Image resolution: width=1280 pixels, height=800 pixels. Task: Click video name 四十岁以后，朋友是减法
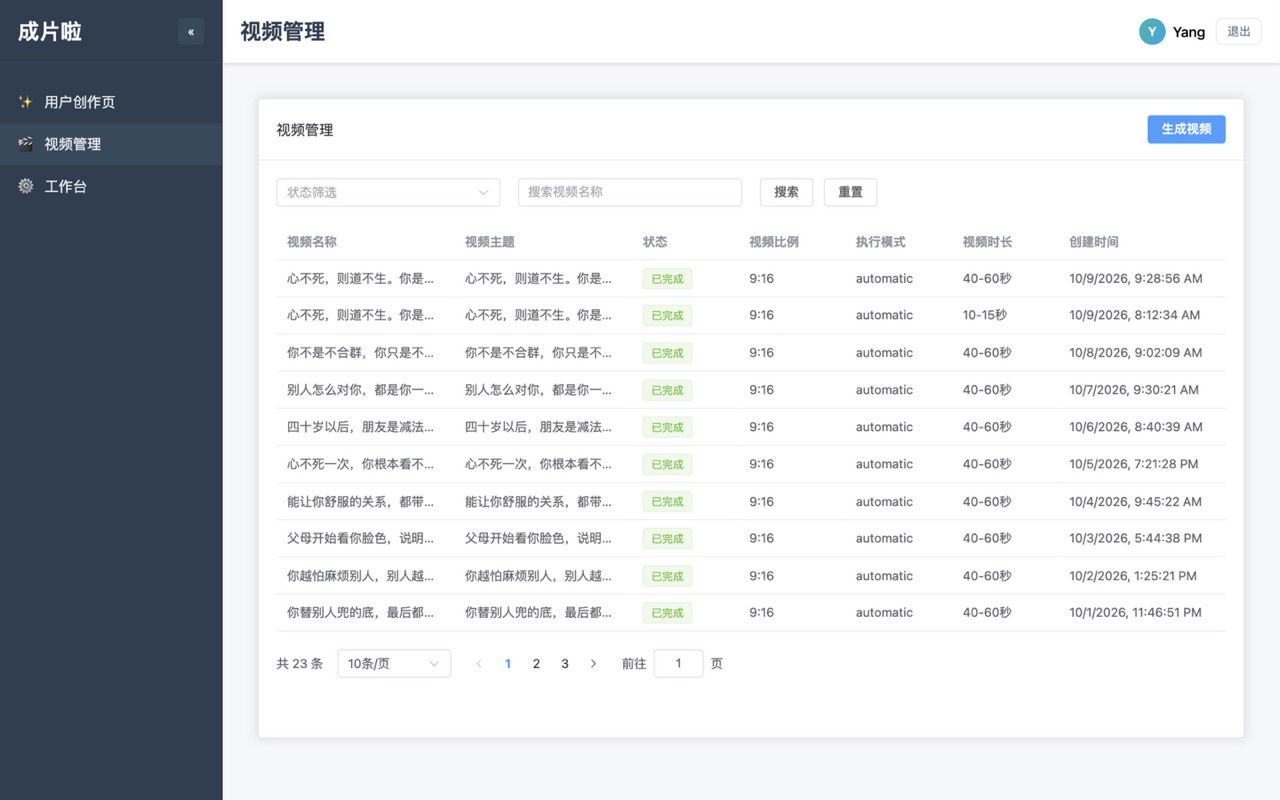(x=361, y=427)
